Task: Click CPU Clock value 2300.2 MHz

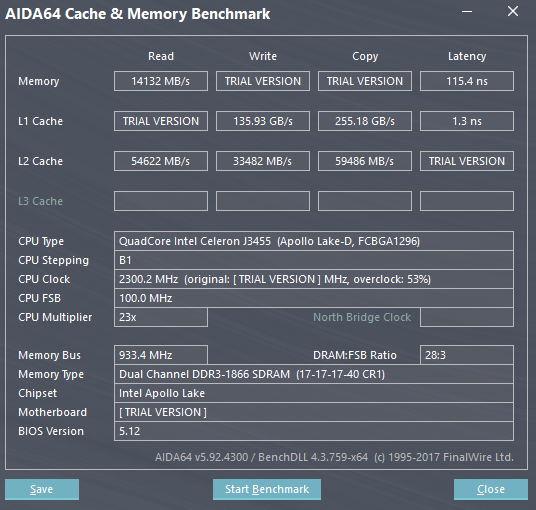Action: coord(314,279)
